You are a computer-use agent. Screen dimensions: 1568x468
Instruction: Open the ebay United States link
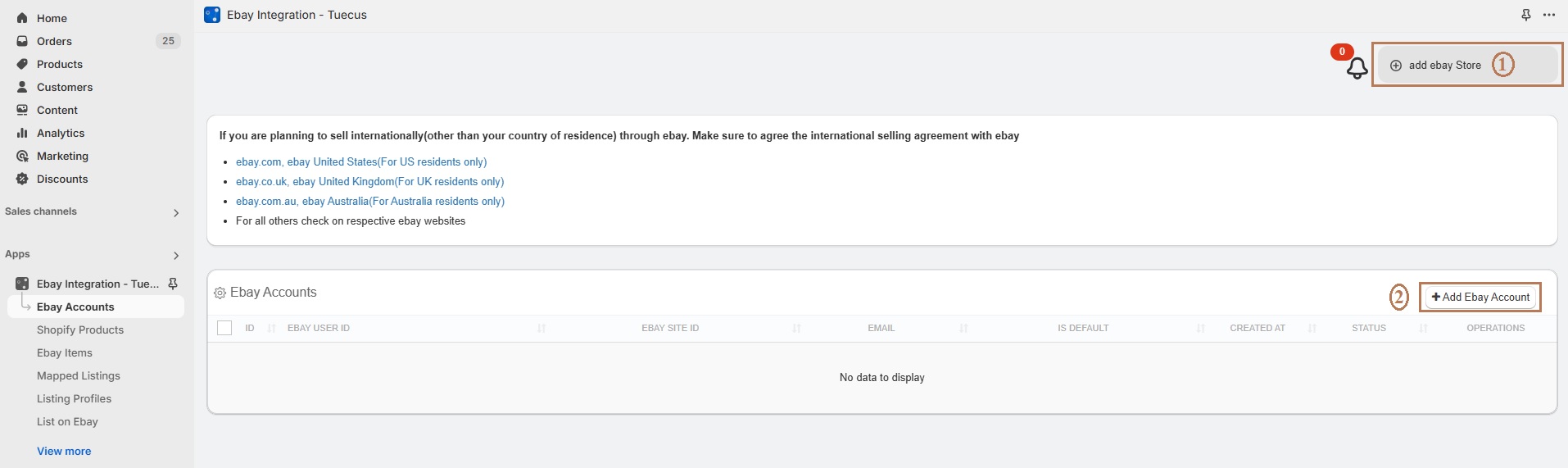(x=361, y=161)
